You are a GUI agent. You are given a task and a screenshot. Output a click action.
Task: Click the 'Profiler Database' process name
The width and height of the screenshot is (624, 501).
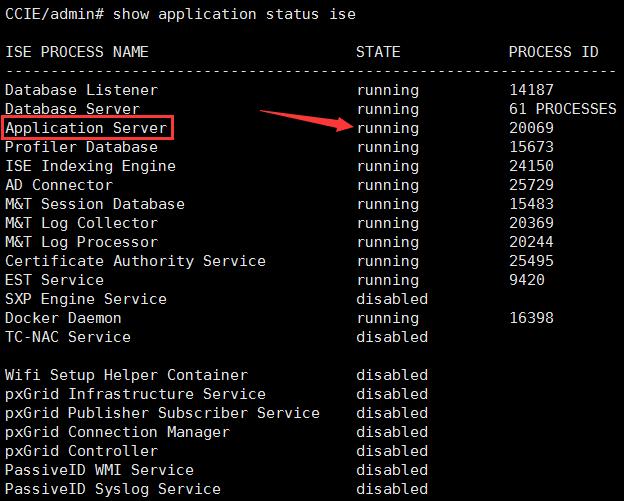click(x=82, y=147)
